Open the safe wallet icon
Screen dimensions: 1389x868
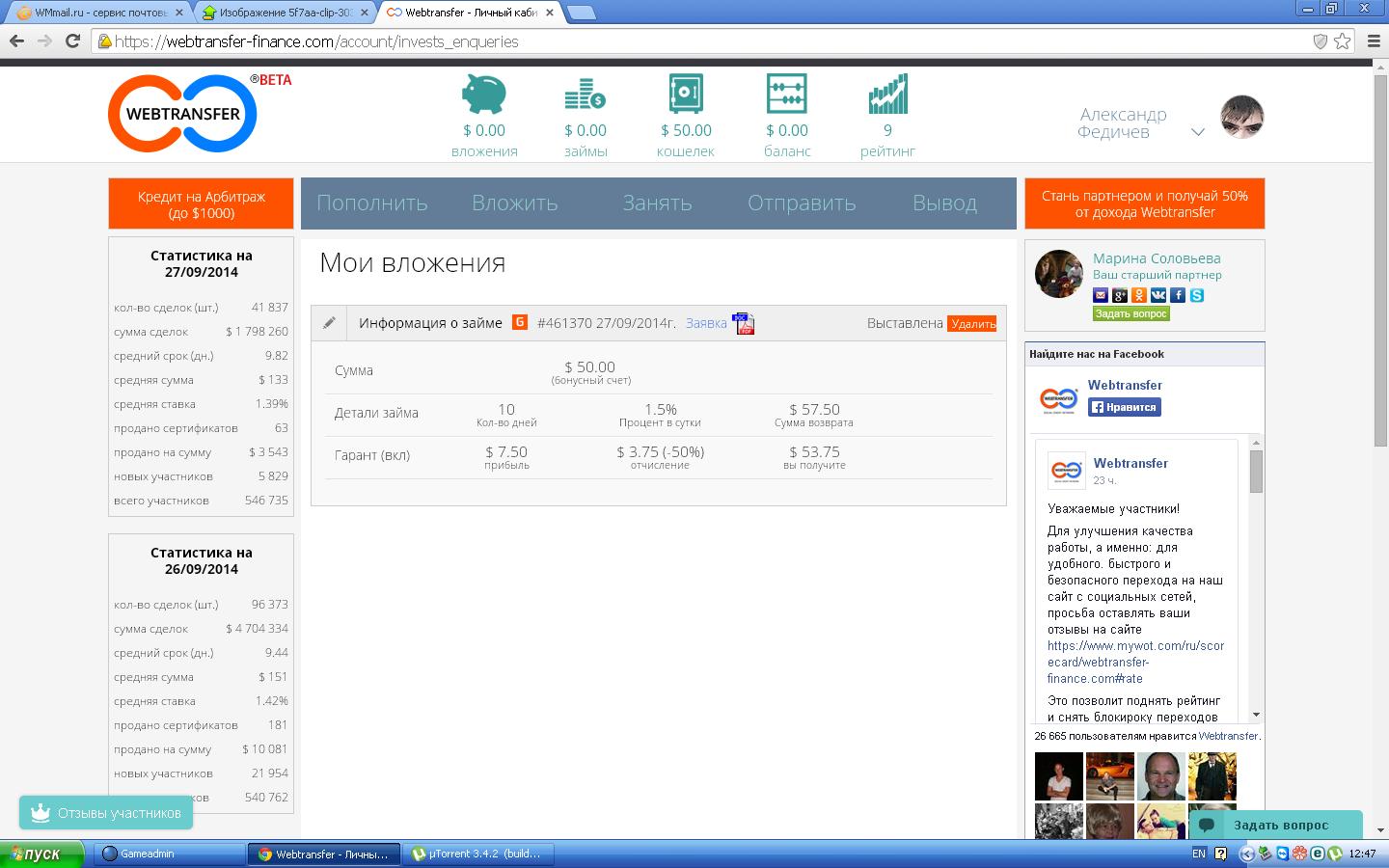click(x=686, y=95)
